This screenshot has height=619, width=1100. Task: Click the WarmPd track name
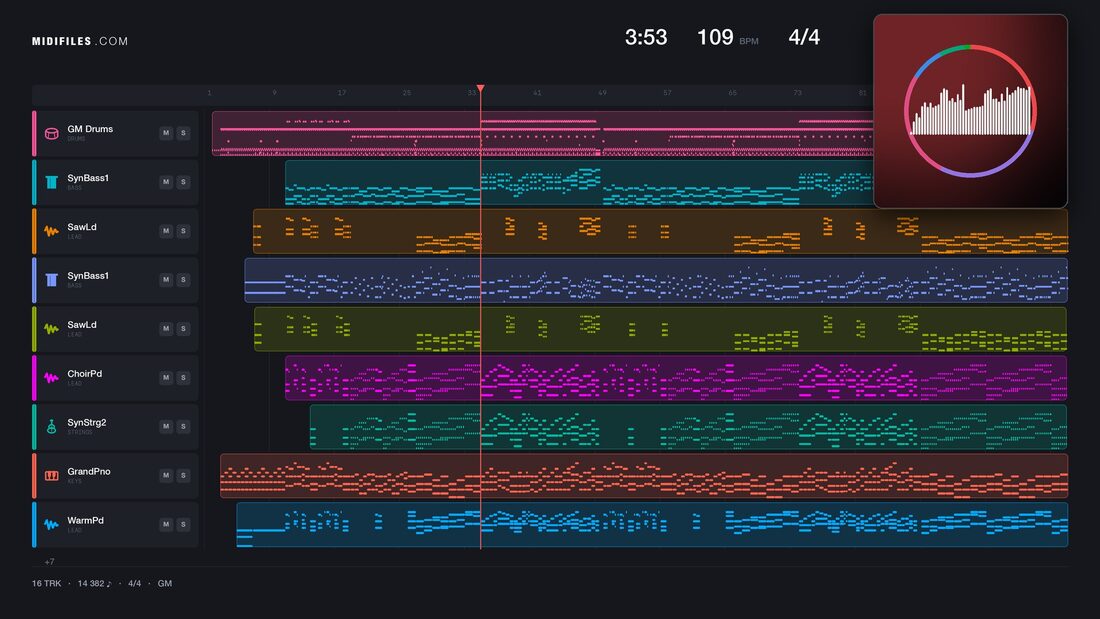(x=86, y=521)
